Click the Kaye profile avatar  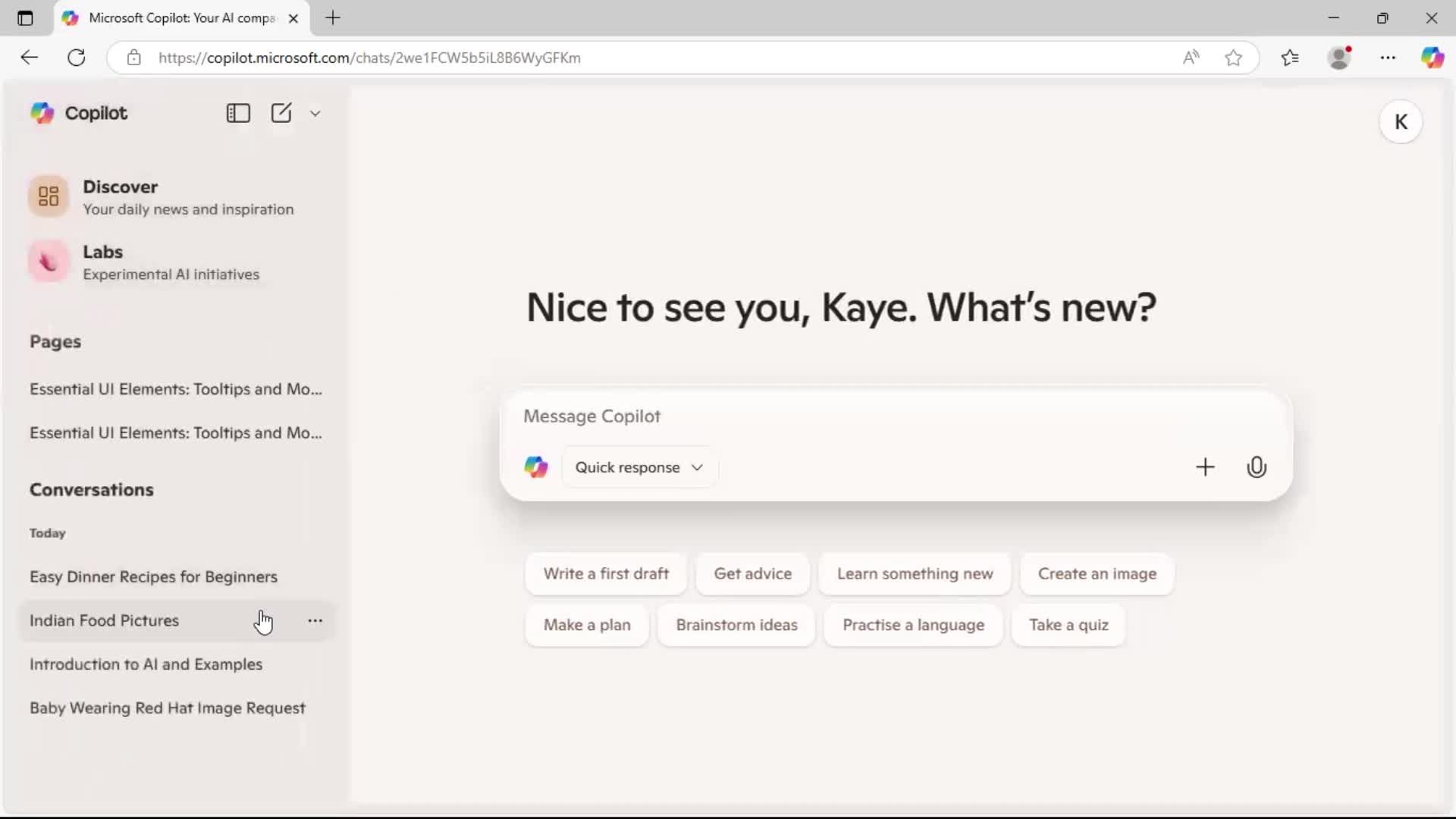point(1401,121)
